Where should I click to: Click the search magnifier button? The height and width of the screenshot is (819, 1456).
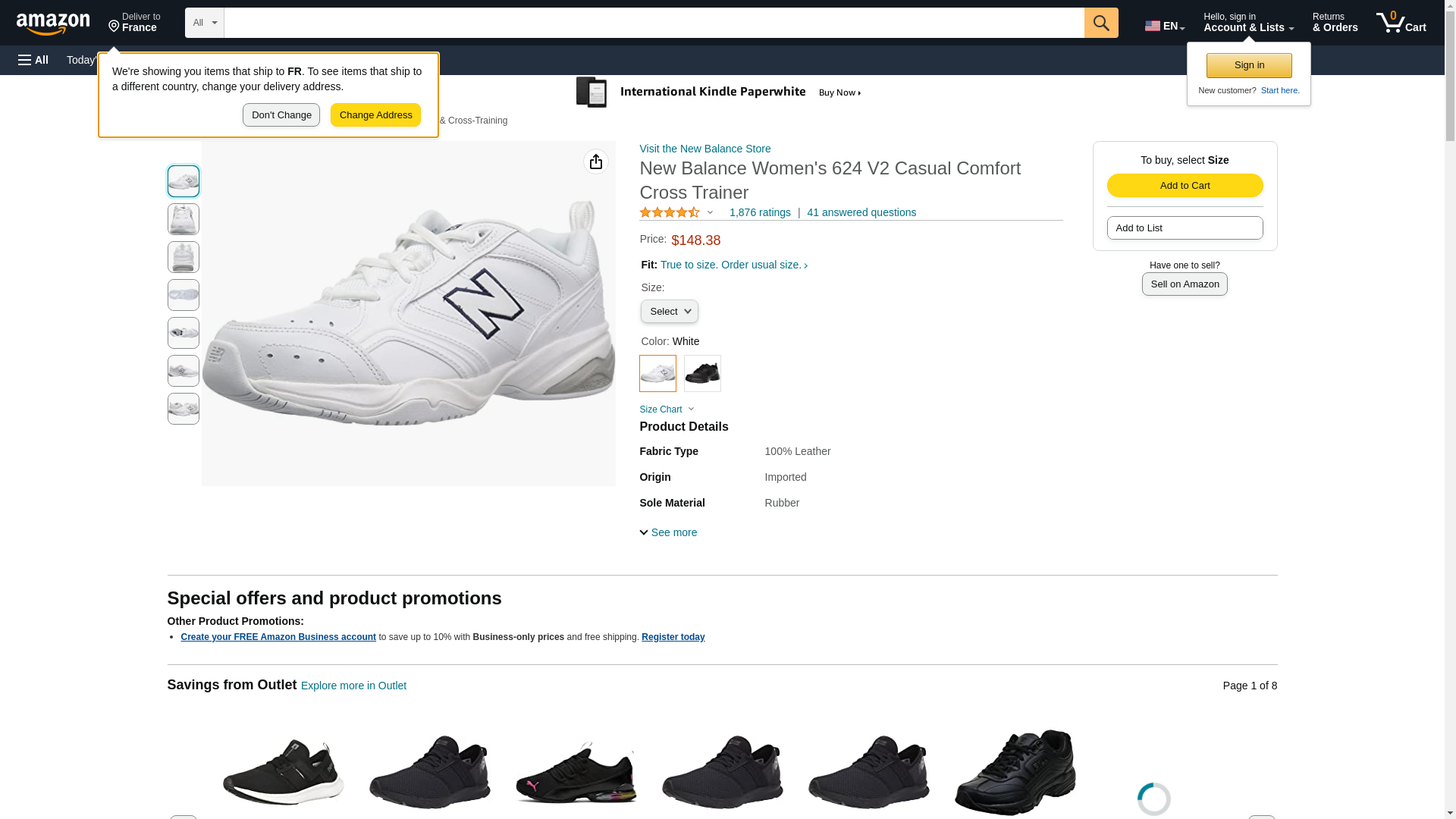1101,23
